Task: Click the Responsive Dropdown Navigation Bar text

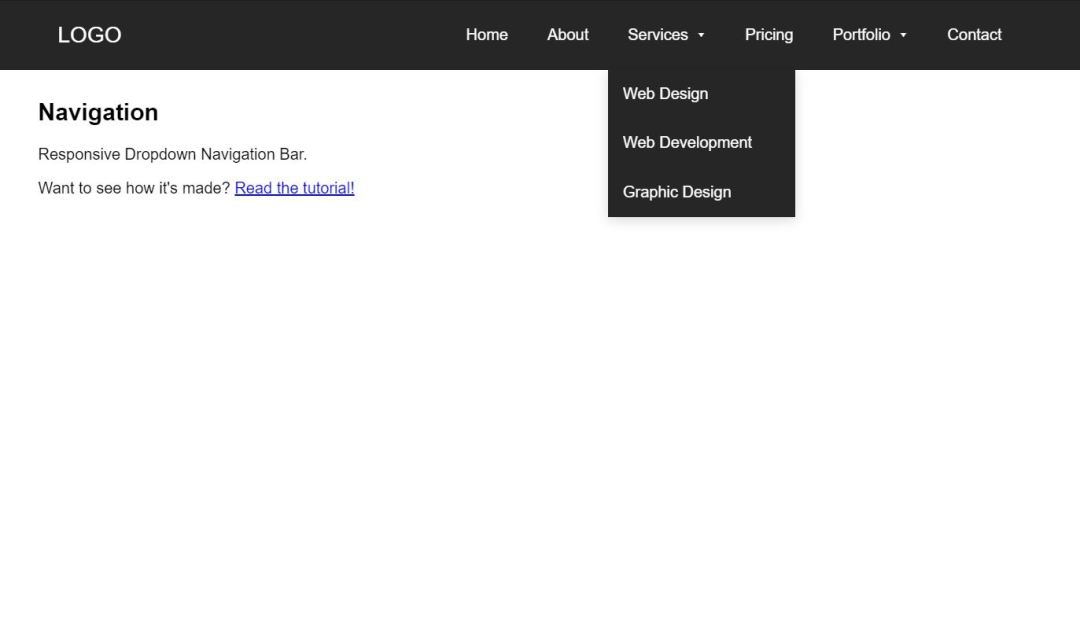Action: [x=172, y=154]
